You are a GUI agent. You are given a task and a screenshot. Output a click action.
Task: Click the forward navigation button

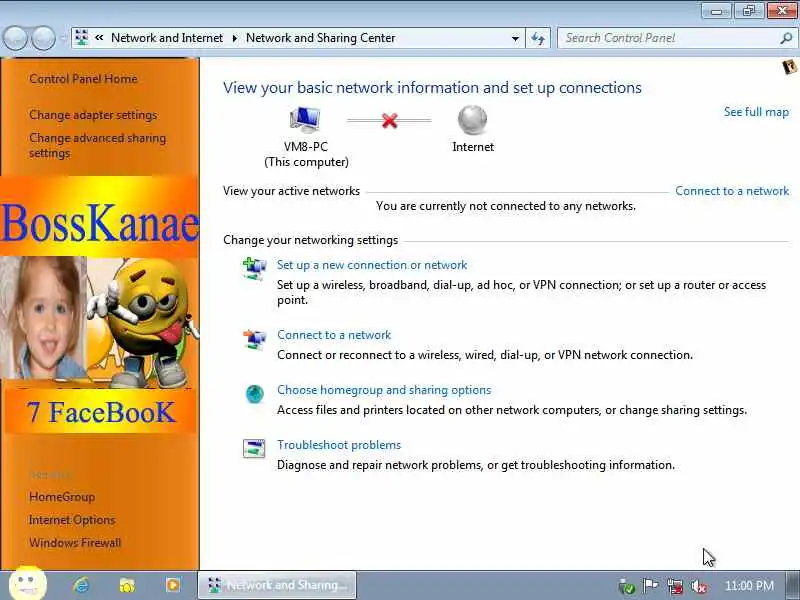(43, 38)
